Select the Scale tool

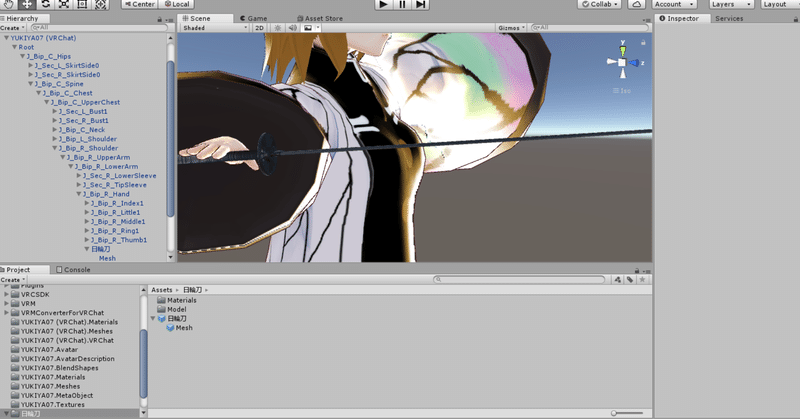(64, 4)
